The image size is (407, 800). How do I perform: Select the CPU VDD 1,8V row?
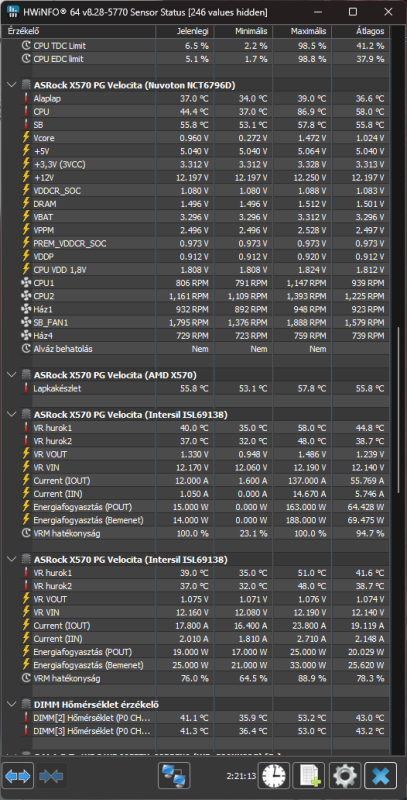coord(196,270)
